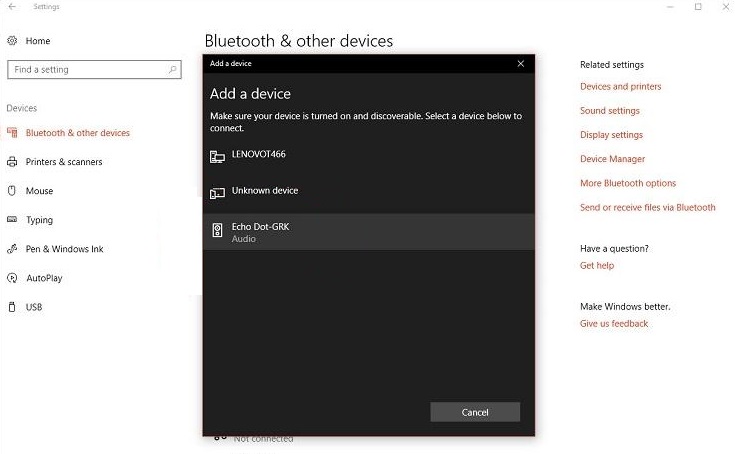Click the search magnifier icon
Image resolution: width=735 pixels, height=454 pixels.
coord(172,69)
